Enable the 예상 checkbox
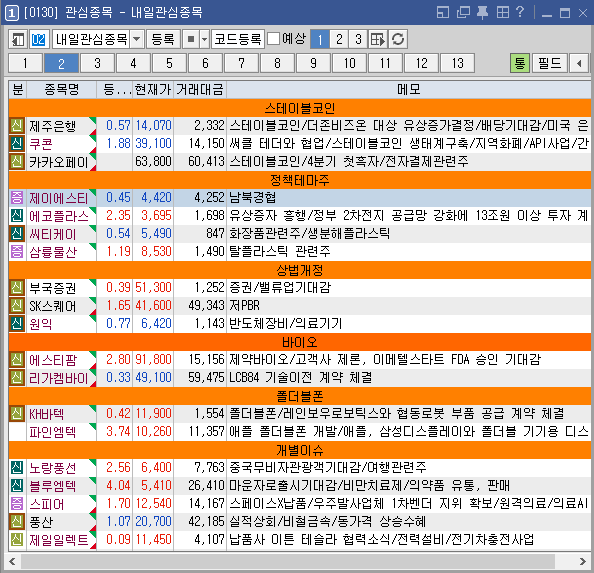This screenshot has width=594, height=573. 274,39
